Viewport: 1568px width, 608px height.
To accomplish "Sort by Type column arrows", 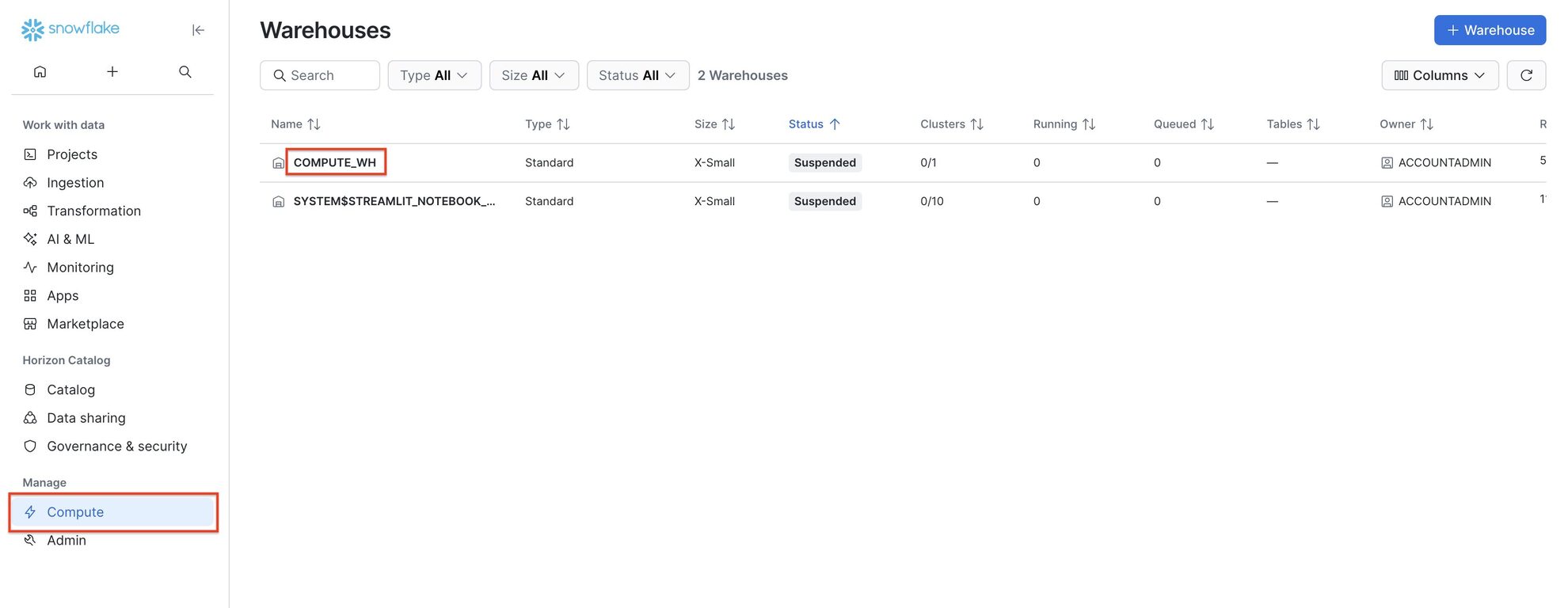I will [563, 124].
